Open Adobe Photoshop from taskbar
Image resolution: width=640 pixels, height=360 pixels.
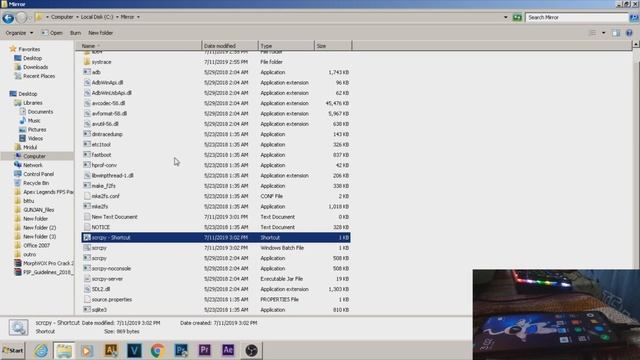[181, 351]
